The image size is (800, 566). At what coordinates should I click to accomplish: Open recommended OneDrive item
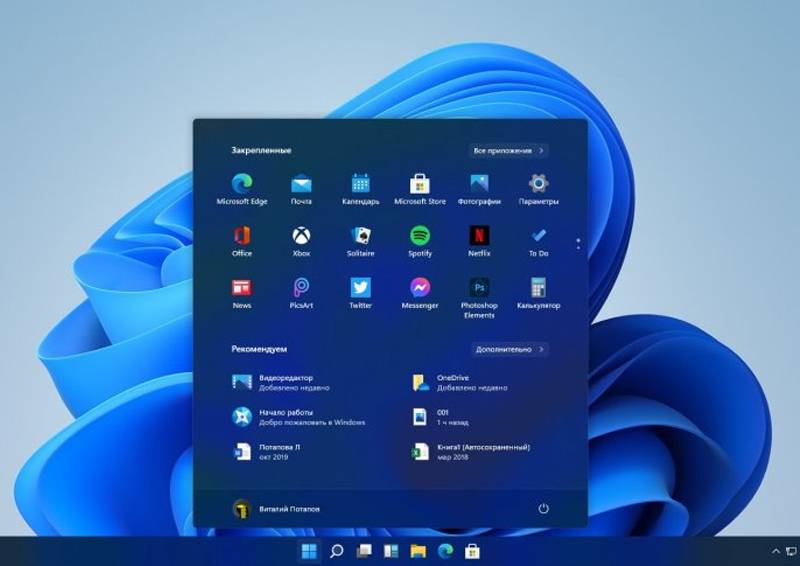(x=459, y=382)
